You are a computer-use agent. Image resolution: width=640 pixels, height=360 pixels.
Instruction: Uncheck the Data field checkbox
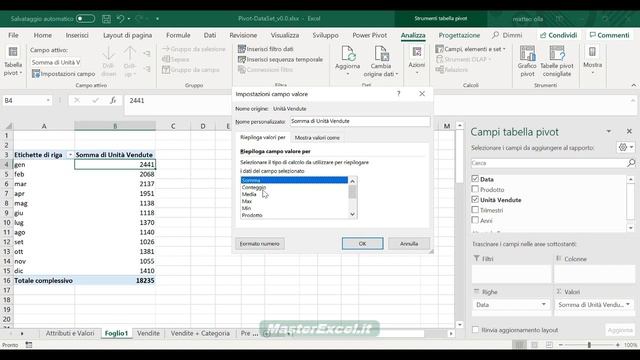coord(475,179)
